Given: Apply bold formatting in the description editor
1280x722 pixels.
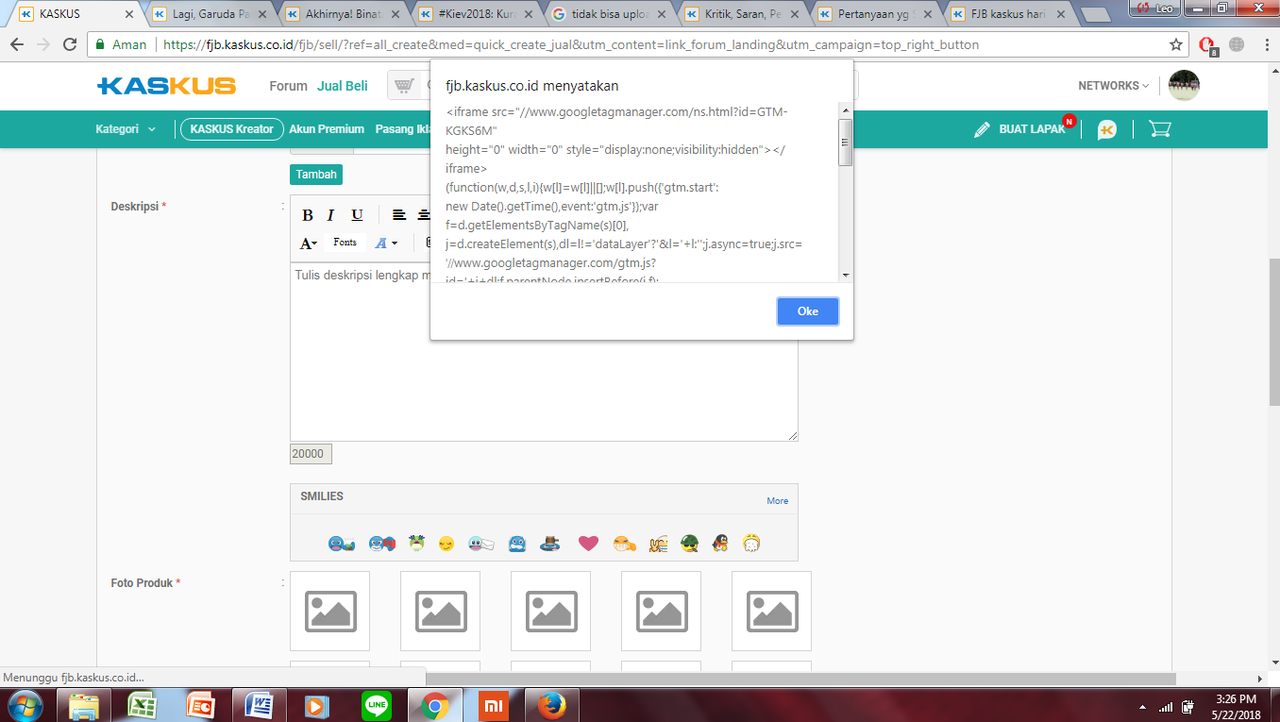Looking at the screenshot, I should [308, 215].
